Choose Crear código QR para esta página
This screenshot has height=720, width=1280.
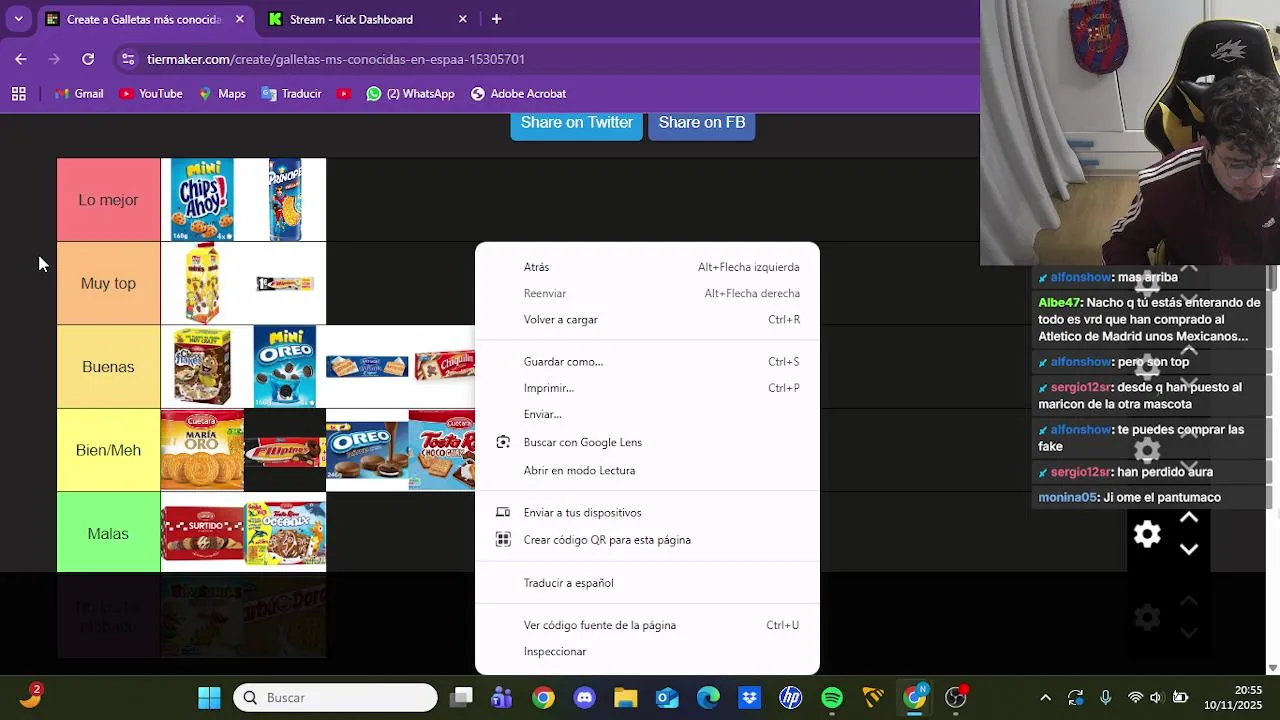click(x=647, y=540)
